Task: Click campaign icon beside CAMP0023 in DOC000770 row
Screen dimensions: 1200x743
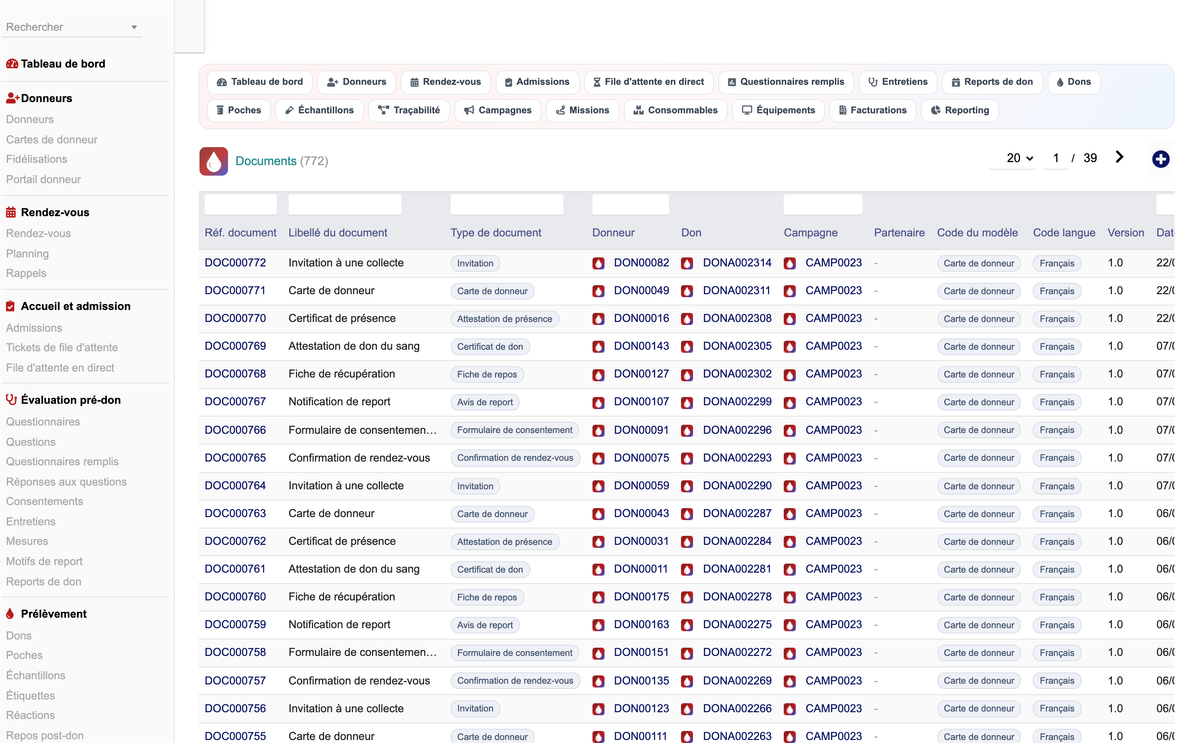Action: [790, 319]
